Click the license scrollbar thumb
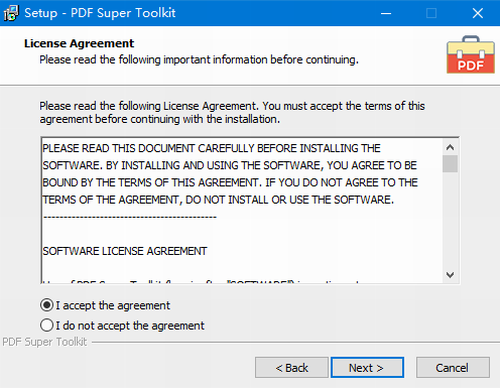500x388 pixels. point(450,163)
